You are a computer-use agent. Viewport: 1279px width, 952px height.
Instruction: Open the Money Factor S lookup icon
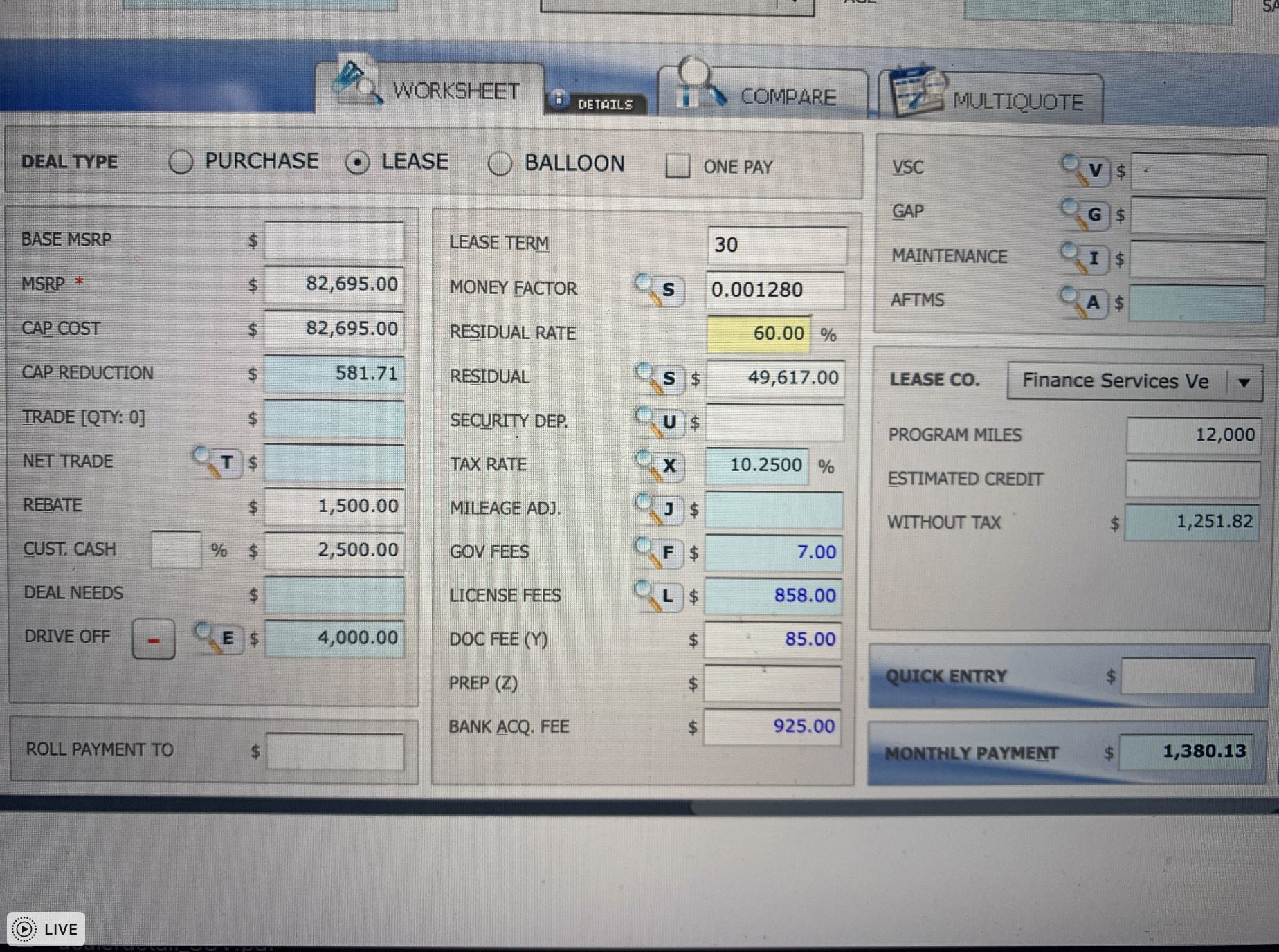tap(660, 290)
